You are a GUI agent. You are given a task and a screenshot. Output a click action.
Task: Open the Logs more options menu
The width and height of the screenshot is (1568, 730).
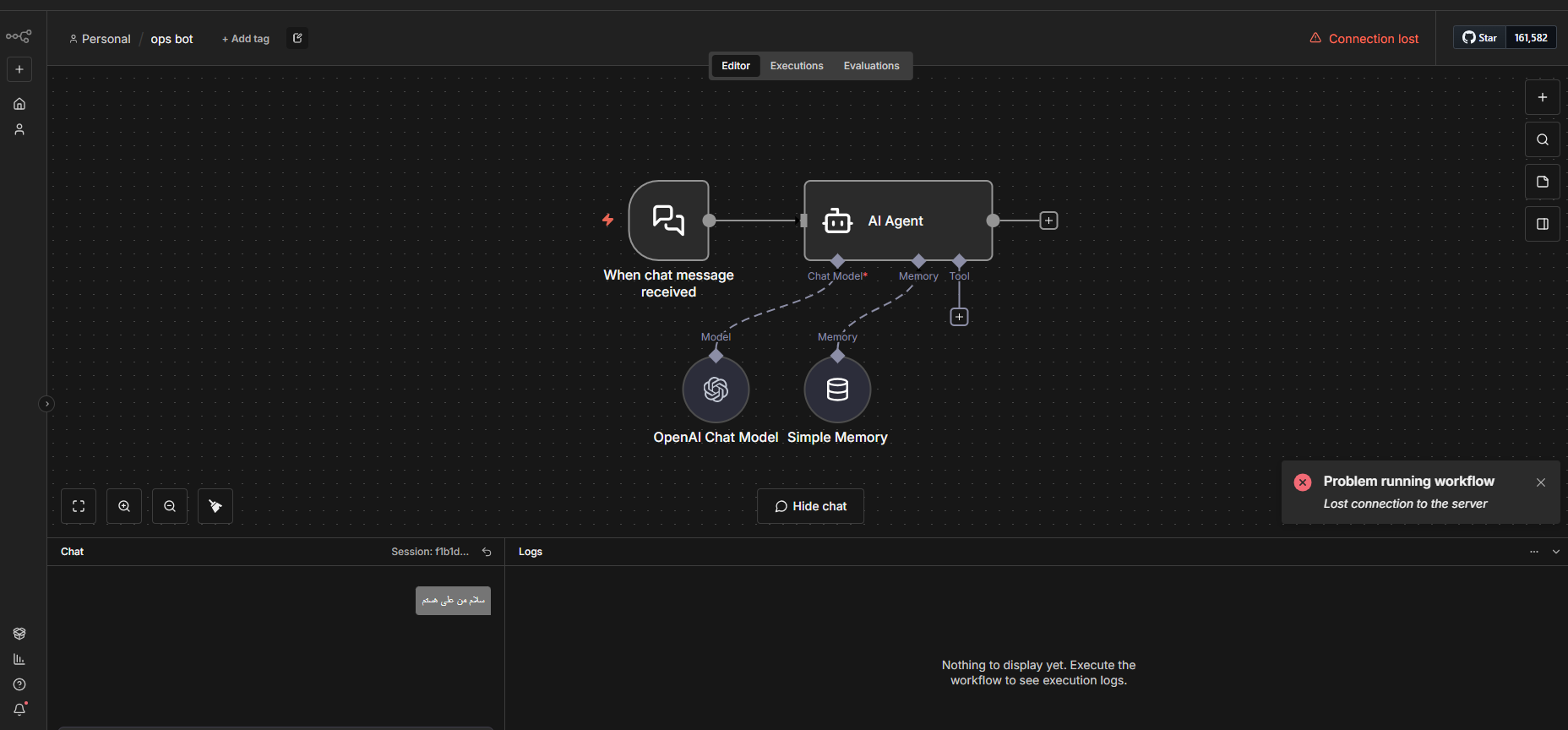tap(1534, 552)
